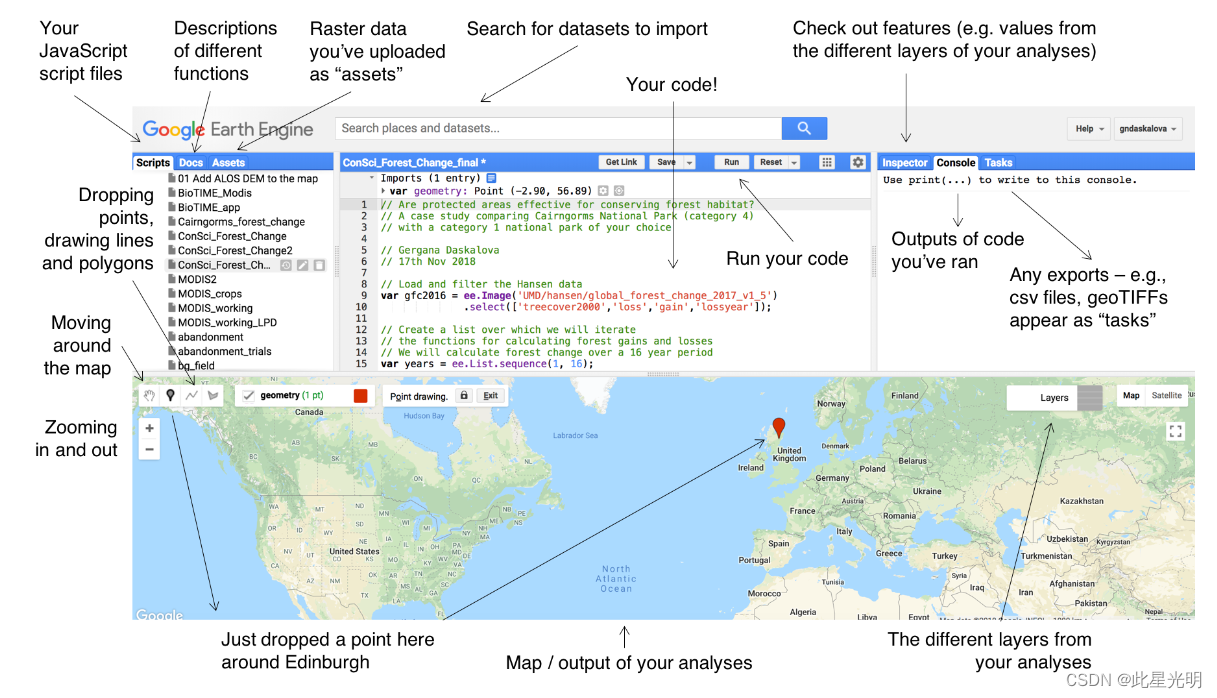Switch map to Map view

tap(1131, 396)
